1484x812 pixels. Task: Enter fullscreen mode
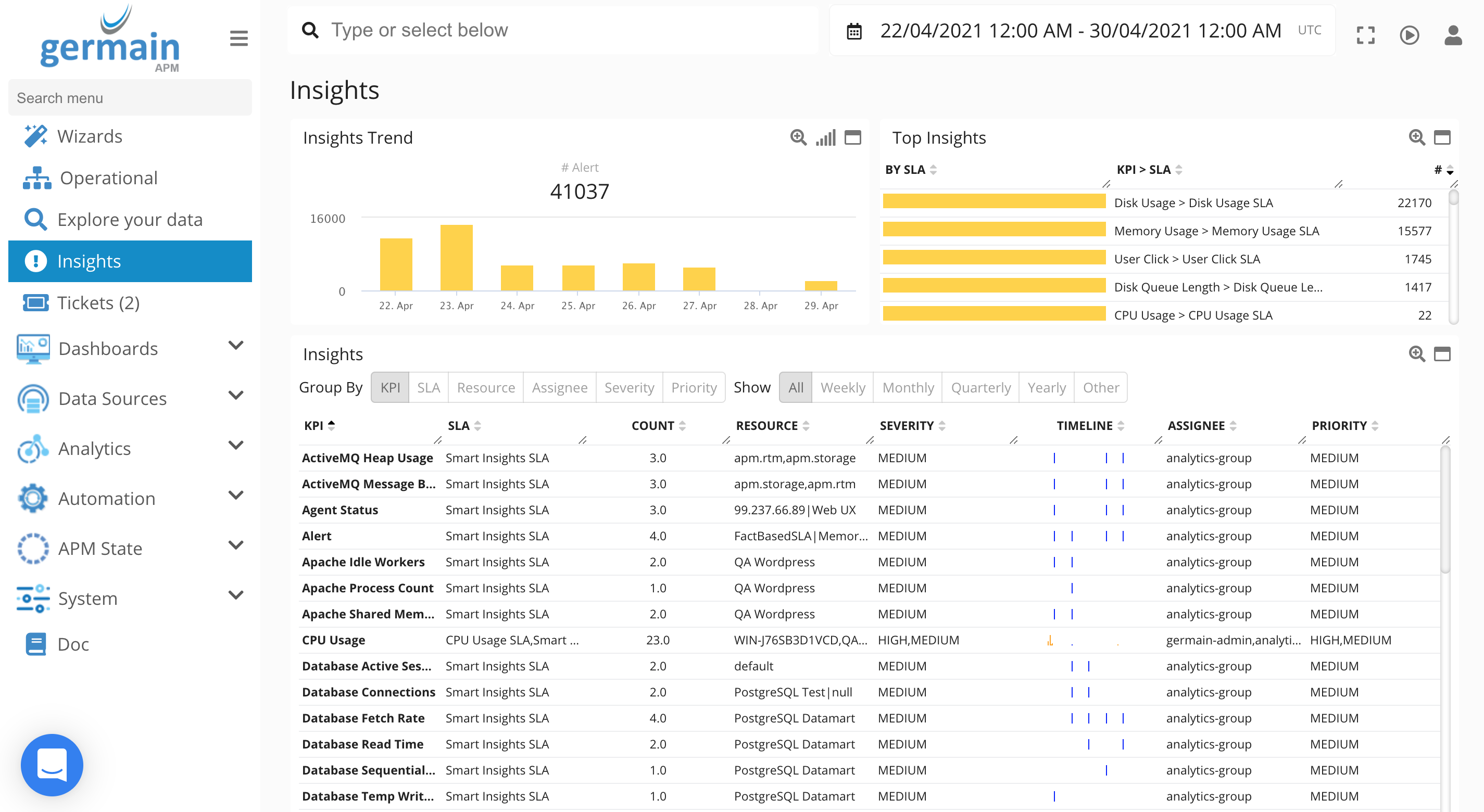1365,35
